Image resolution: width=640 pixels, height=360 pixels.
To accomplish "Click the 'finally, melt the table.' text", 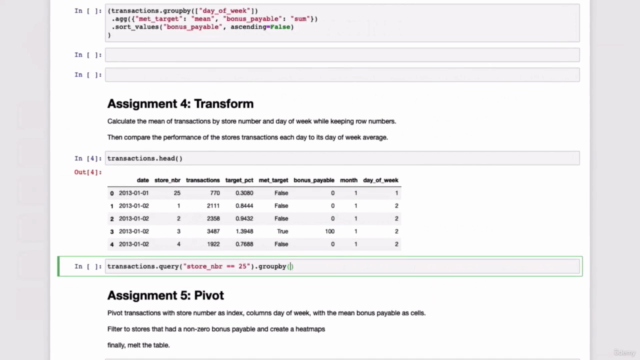I will 138,345.
